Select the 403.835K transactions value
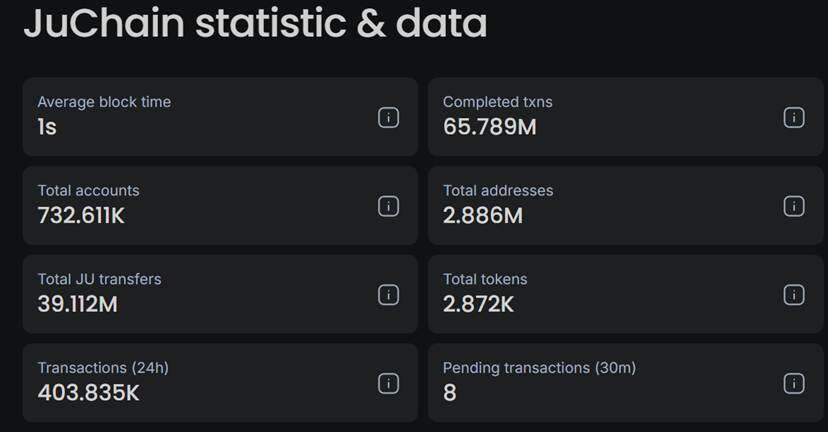 pyautogui.click(x=88, y=392)
